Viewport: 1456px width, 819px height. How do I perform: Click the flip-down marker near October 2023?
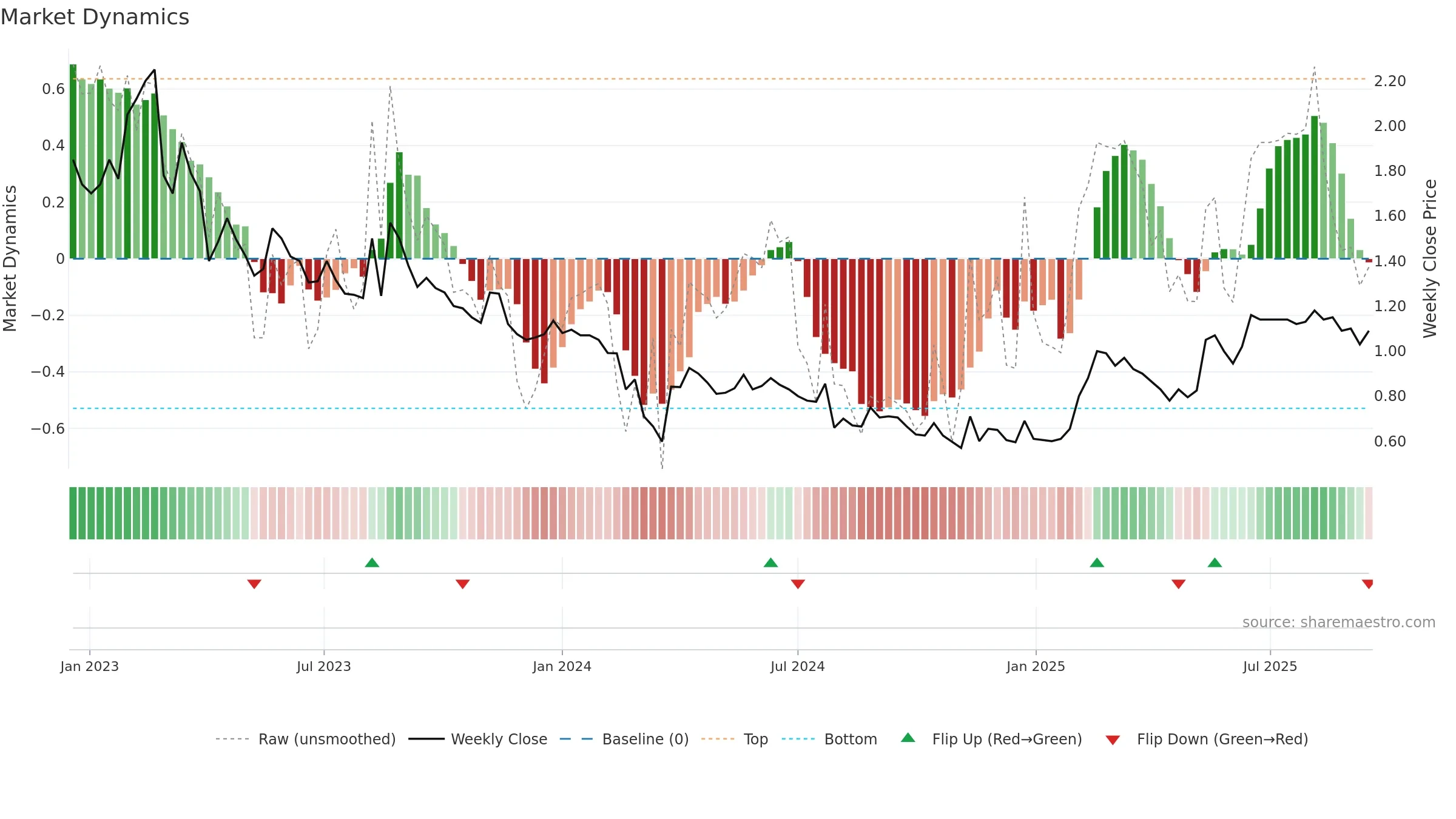pyautogui.click(x=462, y=584)
